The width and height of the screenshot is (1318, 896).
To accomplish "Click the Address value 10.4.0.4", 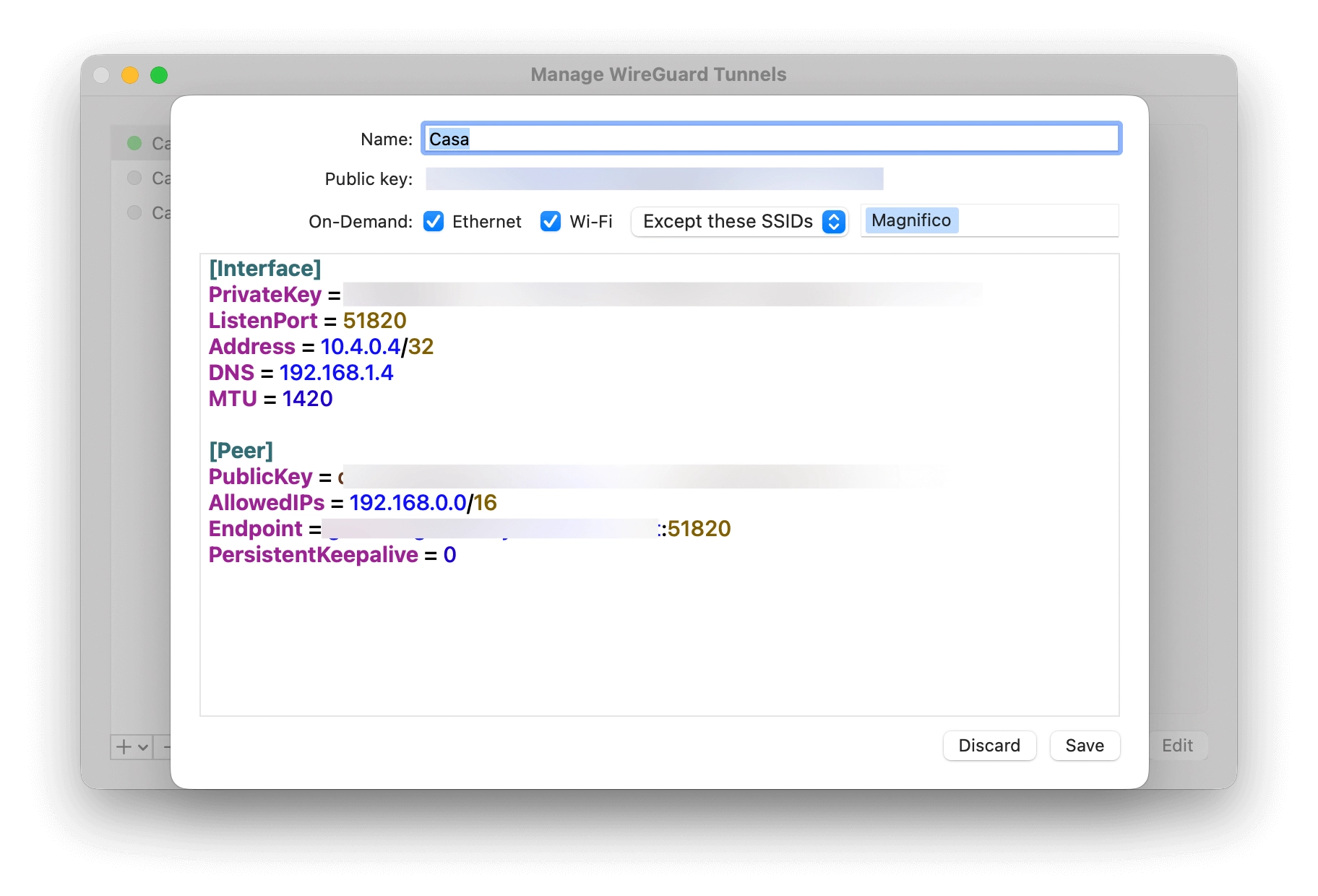I will click(x=360, y=346).
